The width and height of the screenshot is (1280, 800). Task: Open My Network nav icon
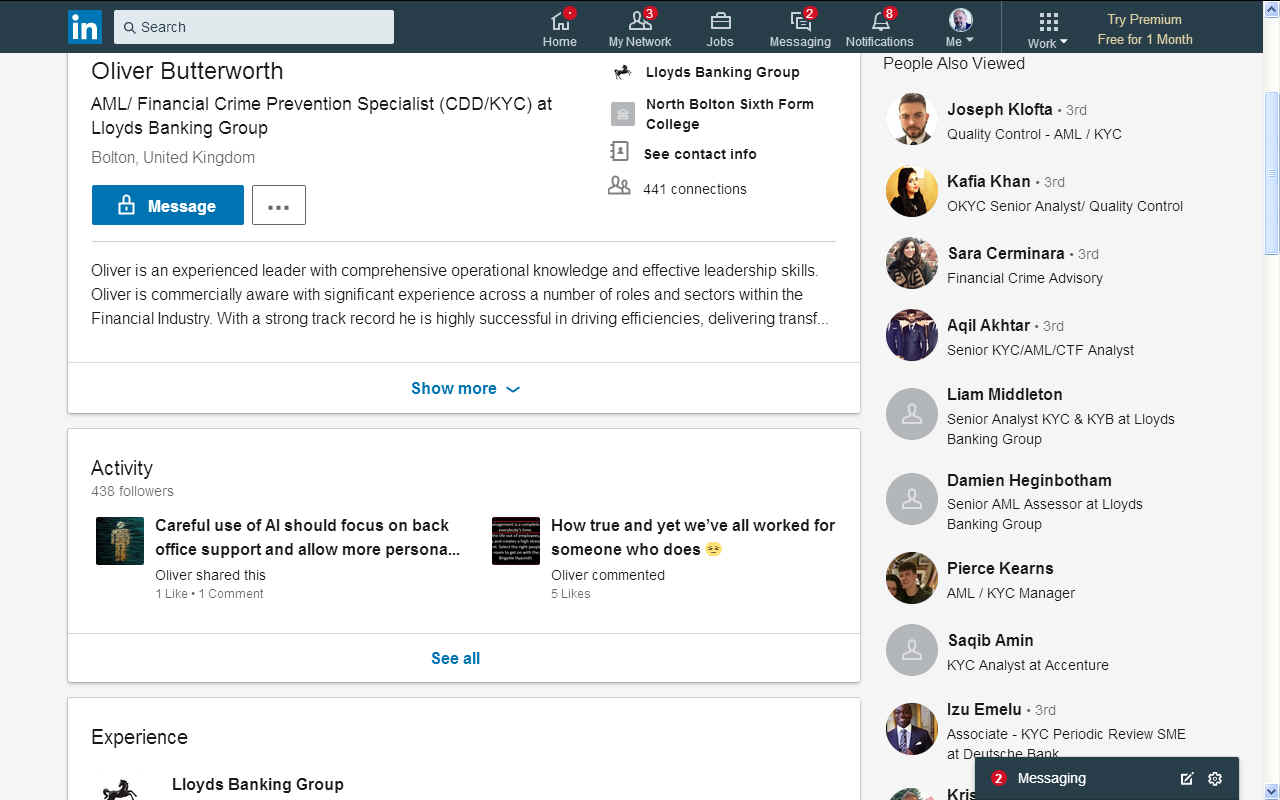pyautogui.click(x=640, y=28)
